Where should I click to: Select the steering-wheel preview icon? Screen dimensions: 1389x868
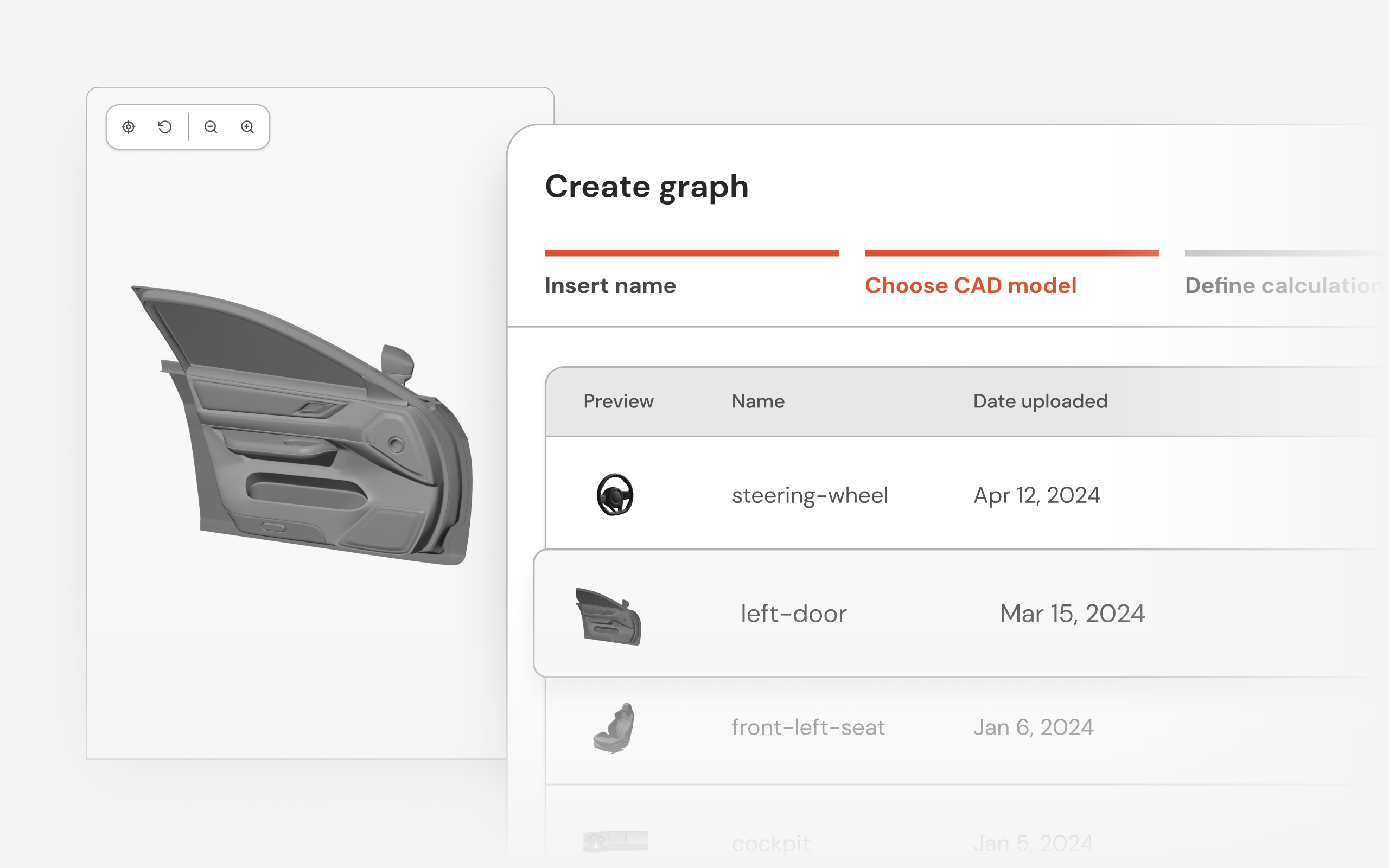point(615,495)
